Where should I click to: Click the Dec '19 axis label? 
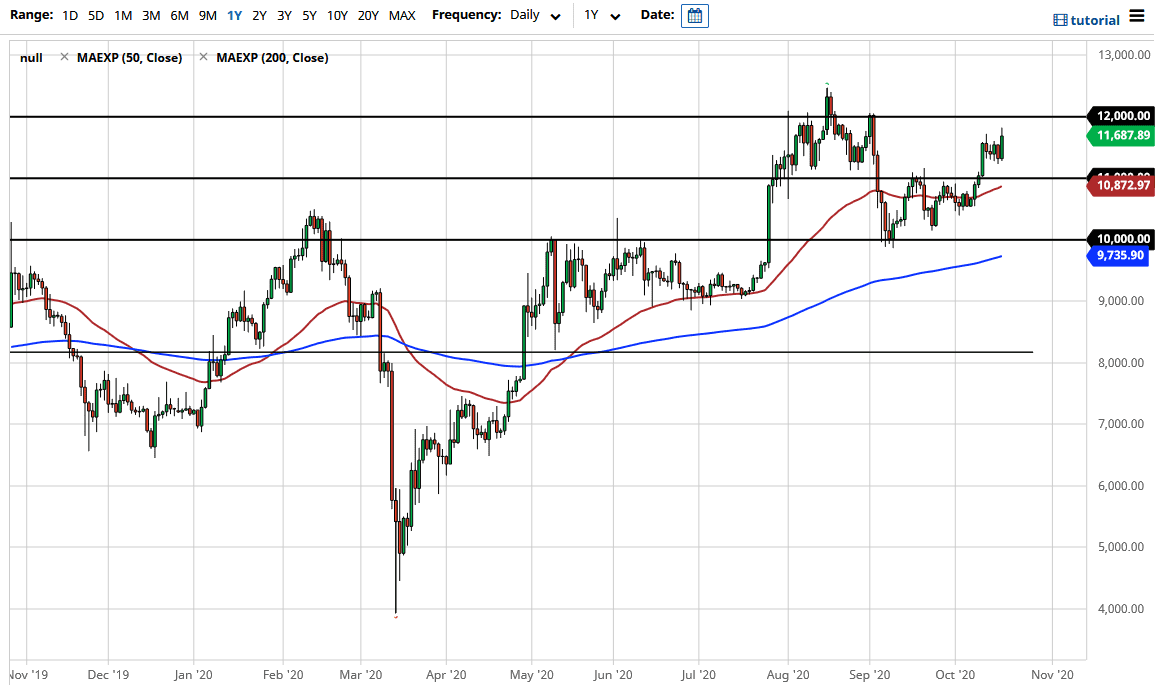tap(108, 675)
